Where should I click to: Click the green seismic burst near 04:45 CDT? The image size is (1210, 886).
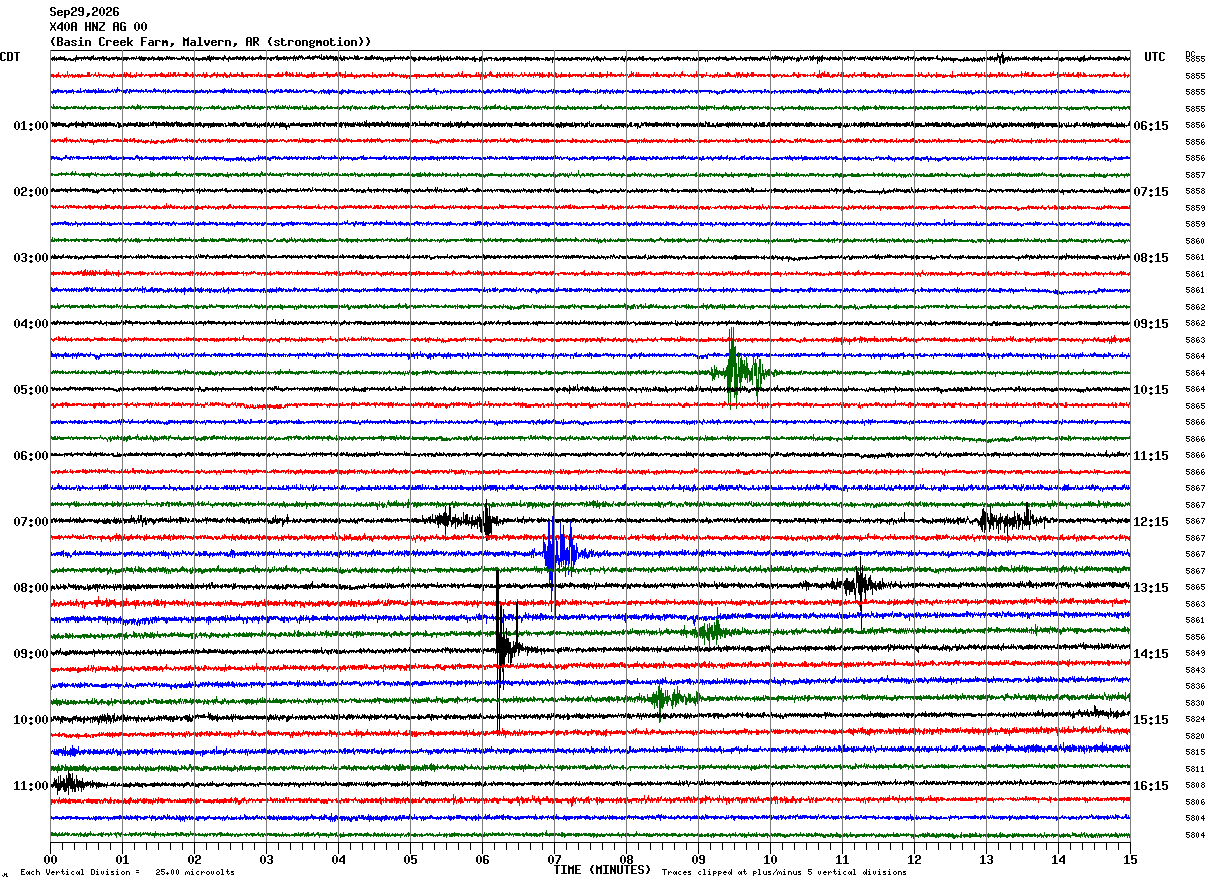[740, 370]
